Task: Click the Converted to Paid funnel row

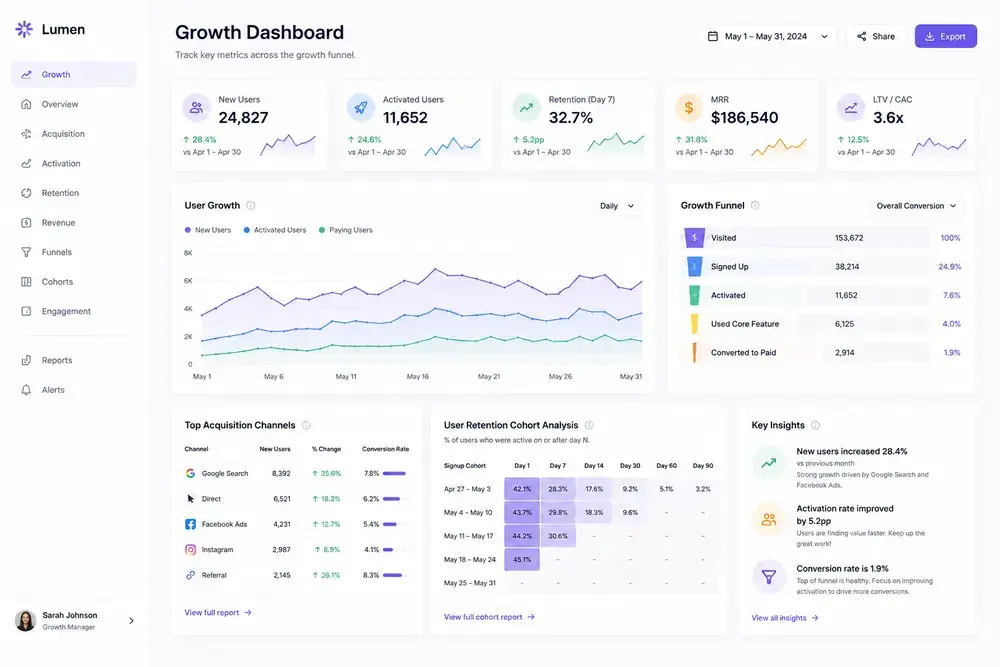Action: [x=822, y=353]
